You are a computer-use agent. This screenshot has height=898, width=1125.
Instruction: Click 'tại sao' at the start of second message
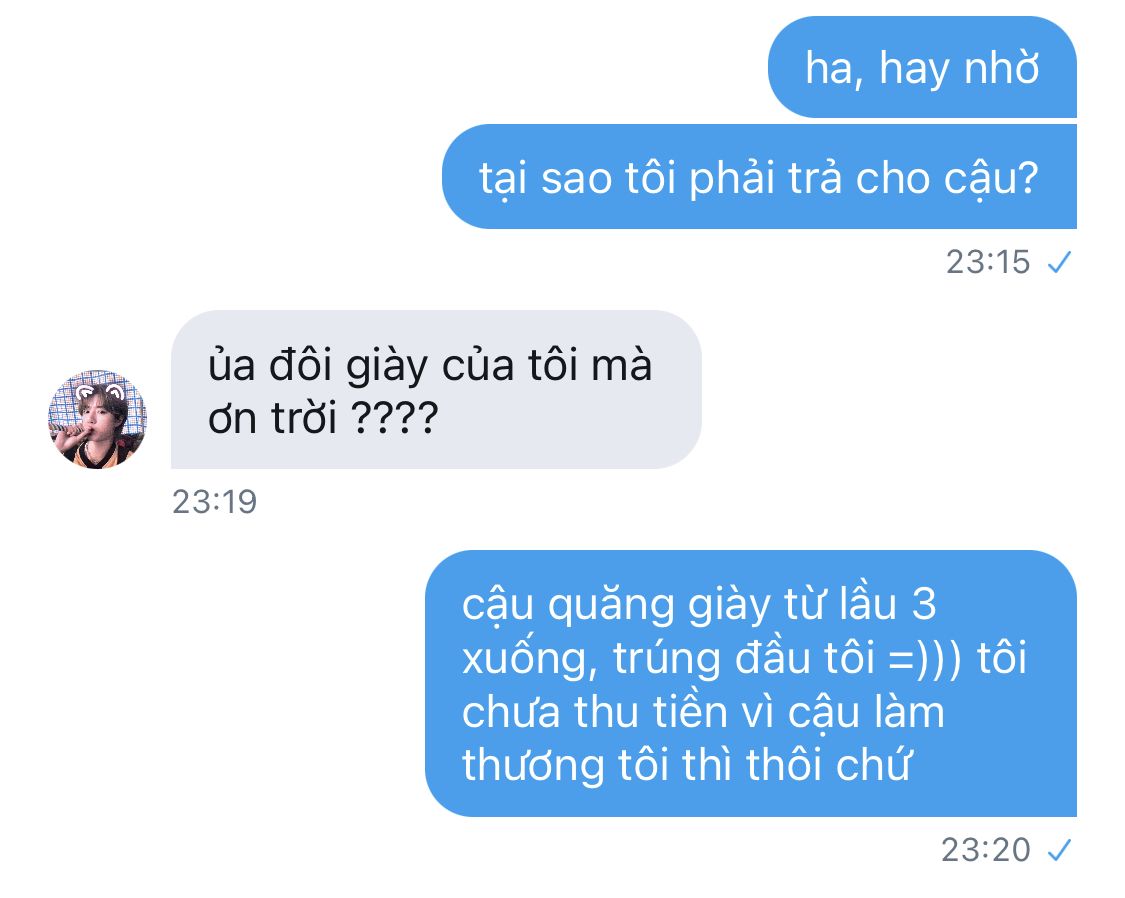point(545,179)
